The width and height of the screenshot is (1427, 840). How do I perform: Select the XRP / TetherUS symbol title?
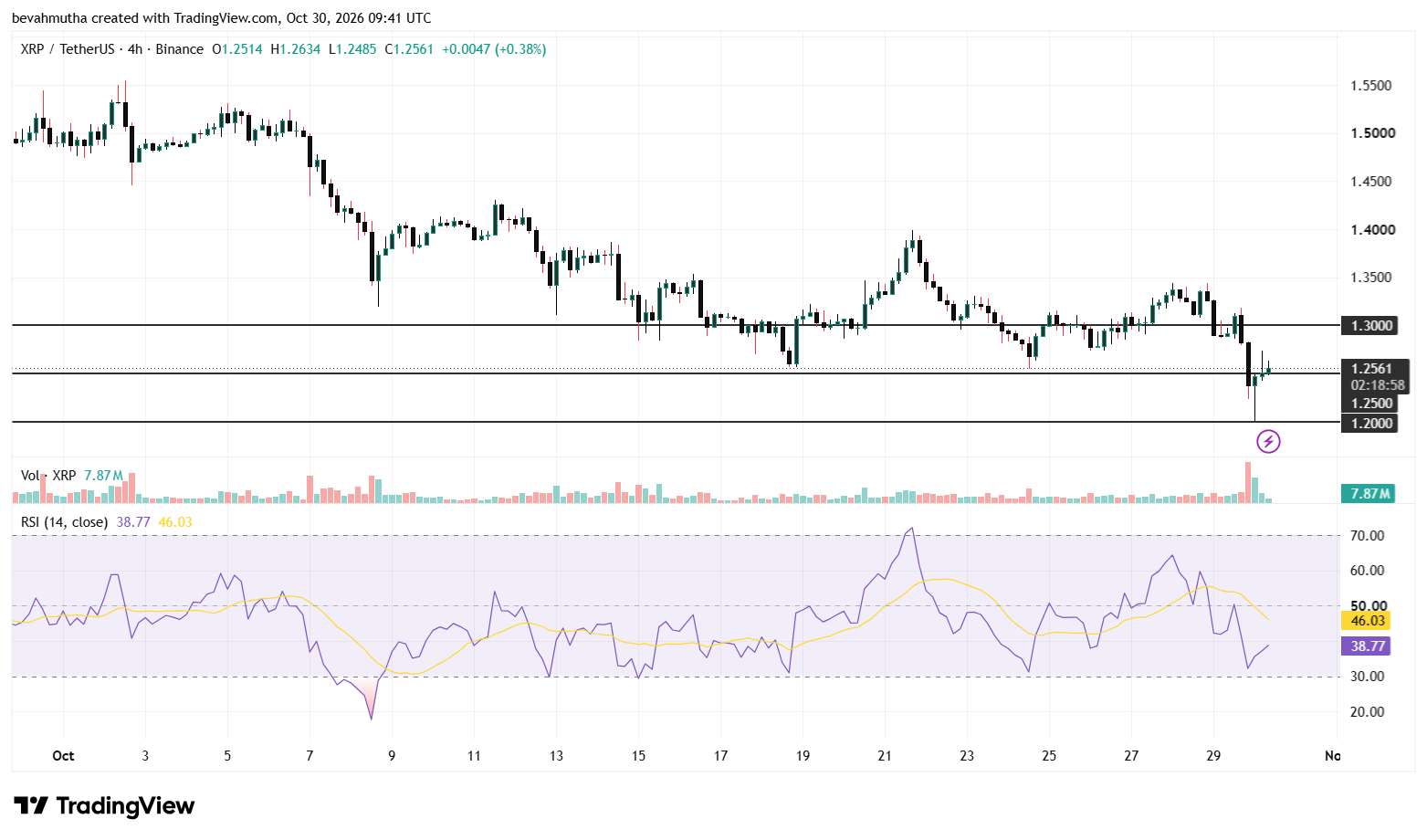click(68, 49)
